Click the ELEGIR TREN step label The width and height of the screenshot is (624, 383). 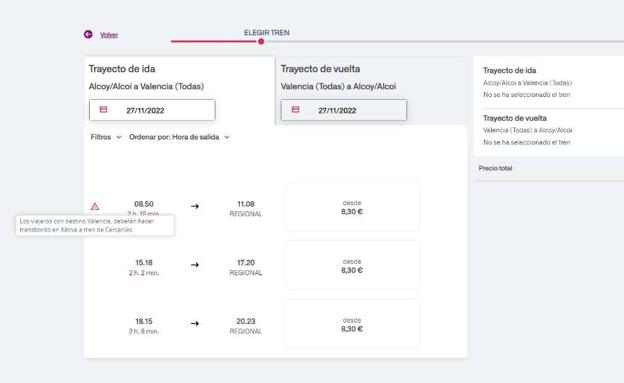pos(267,33)
